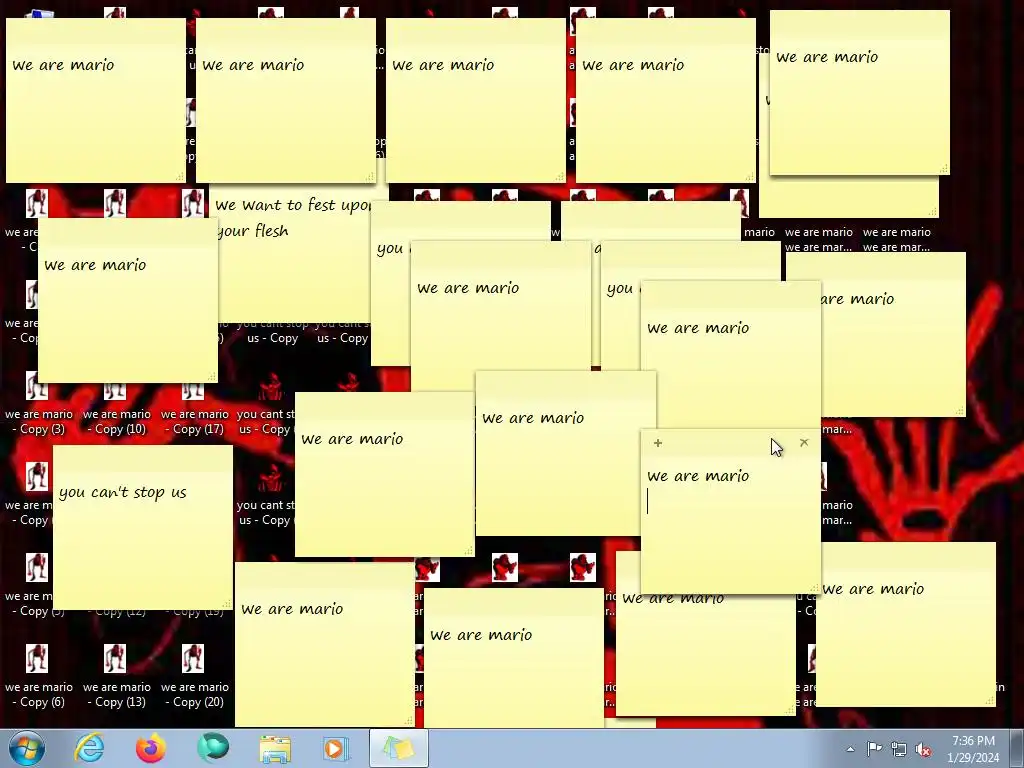Image resolution: width=1024 pixels, height=768 pixels.
Task: Click the Show Desktop strip beside the clock
Action: click(1017, 748)
